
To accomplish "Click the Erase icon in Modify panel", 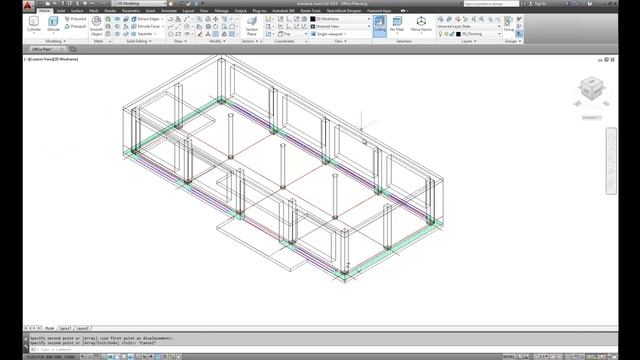I will pos(200,34).
